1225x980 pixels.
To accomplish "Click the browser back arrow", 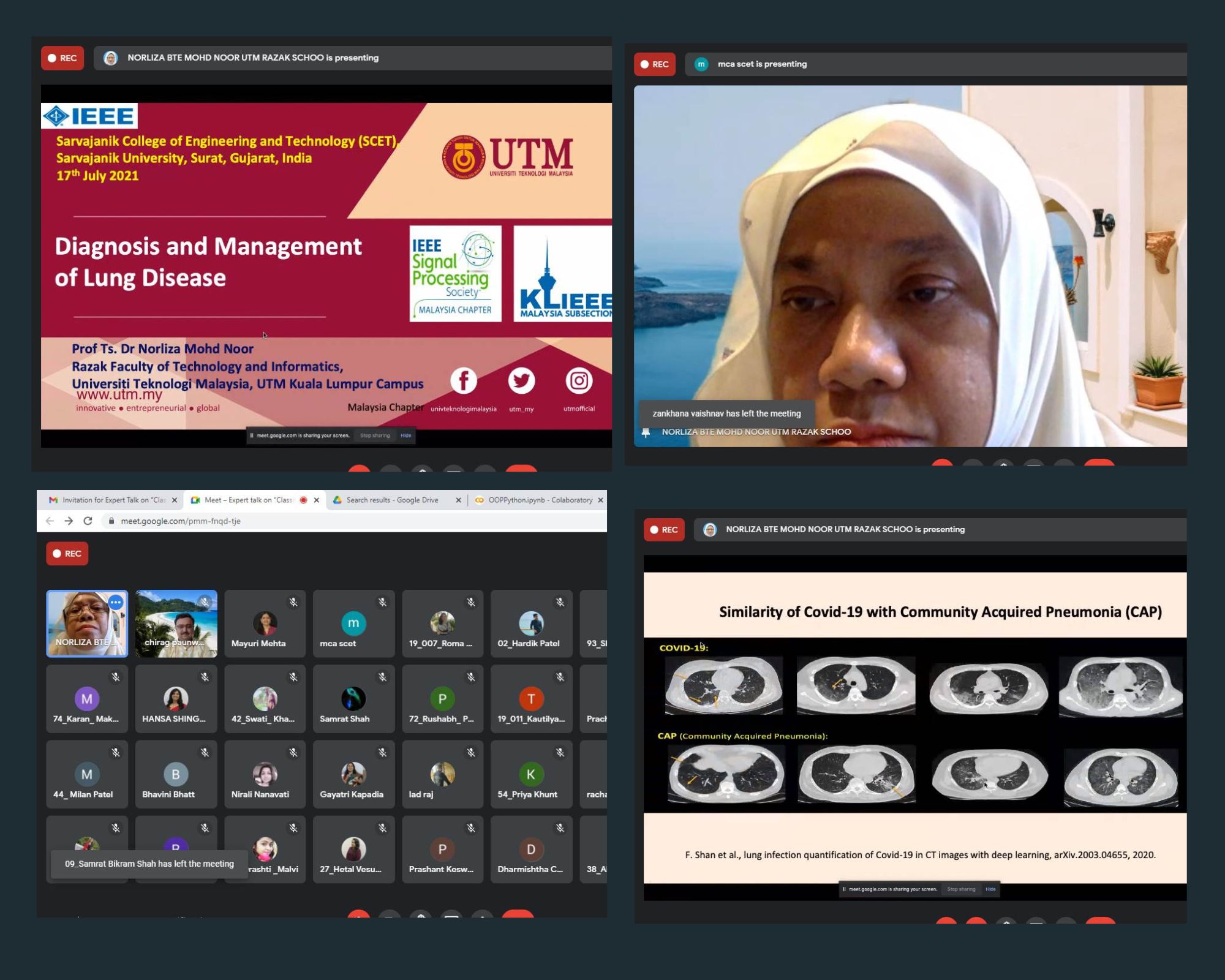I will coord(50,521).
